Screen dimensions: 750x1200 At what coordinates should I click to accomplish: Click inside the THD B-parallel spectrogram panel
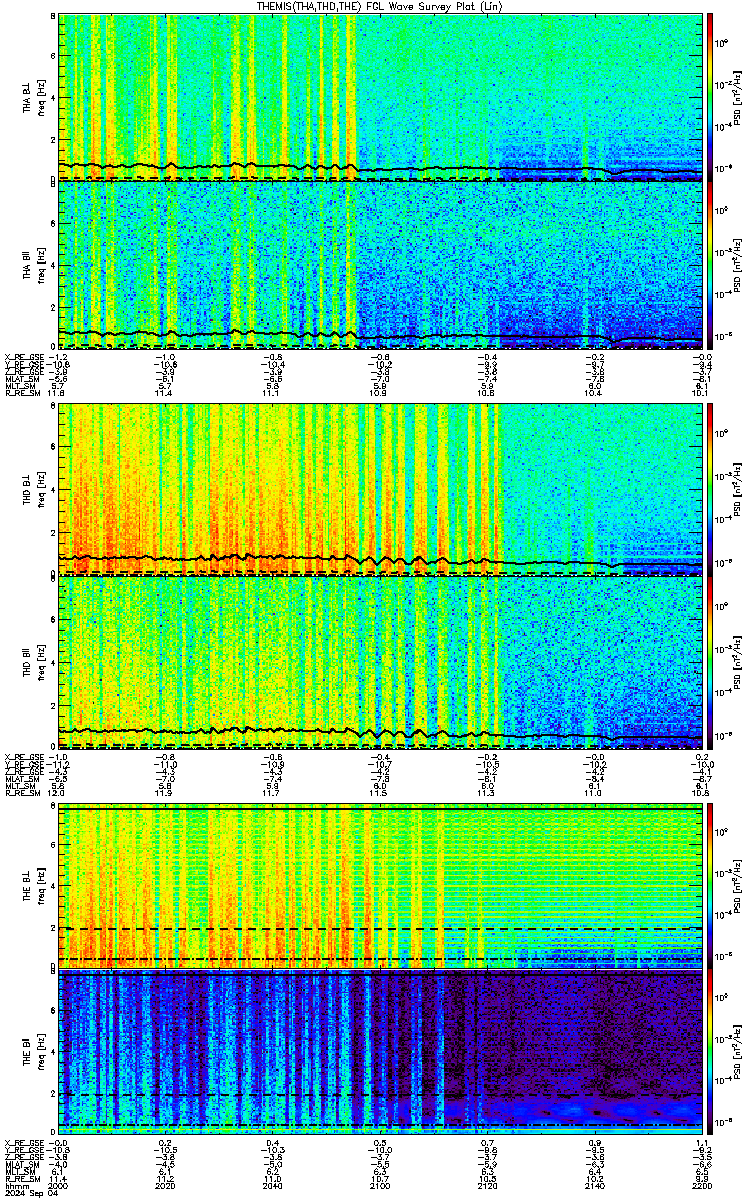click(381, 662)
